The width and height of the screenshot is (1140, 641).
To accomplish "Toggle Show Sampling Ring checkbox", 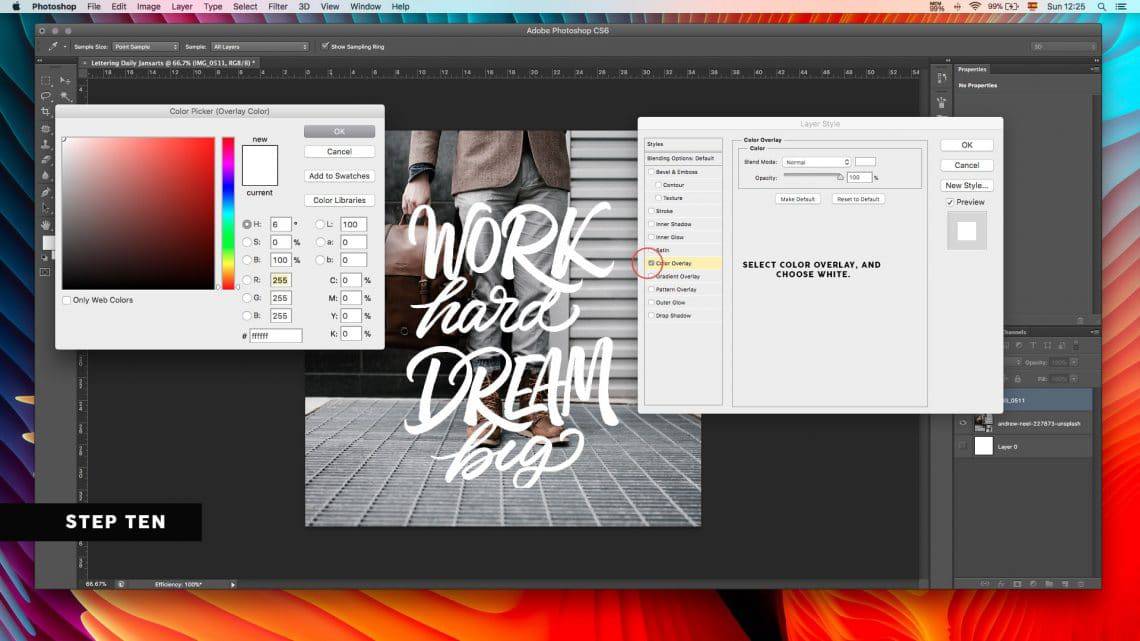I will 325,47.
